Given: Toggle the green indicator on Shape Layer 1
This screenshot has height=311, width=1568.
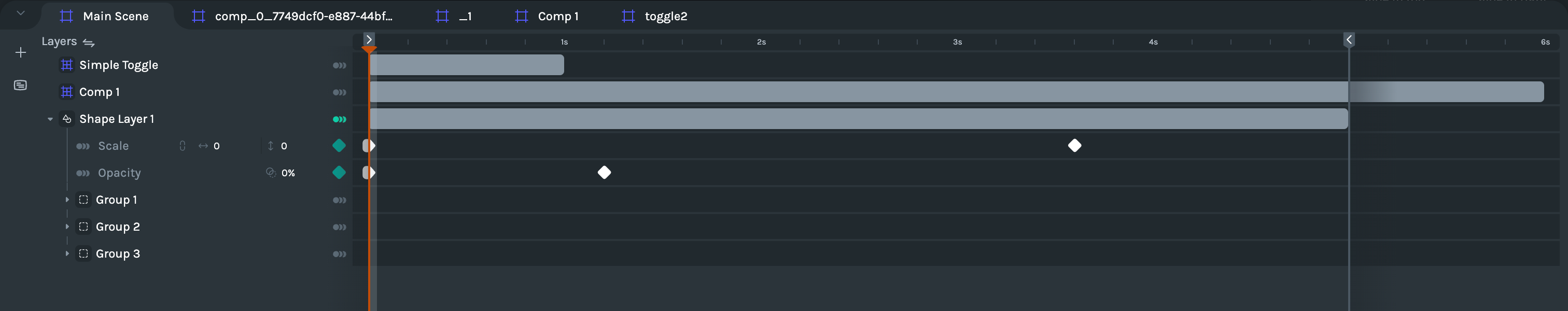Looking at the screenshot, I should click(339, 119).
